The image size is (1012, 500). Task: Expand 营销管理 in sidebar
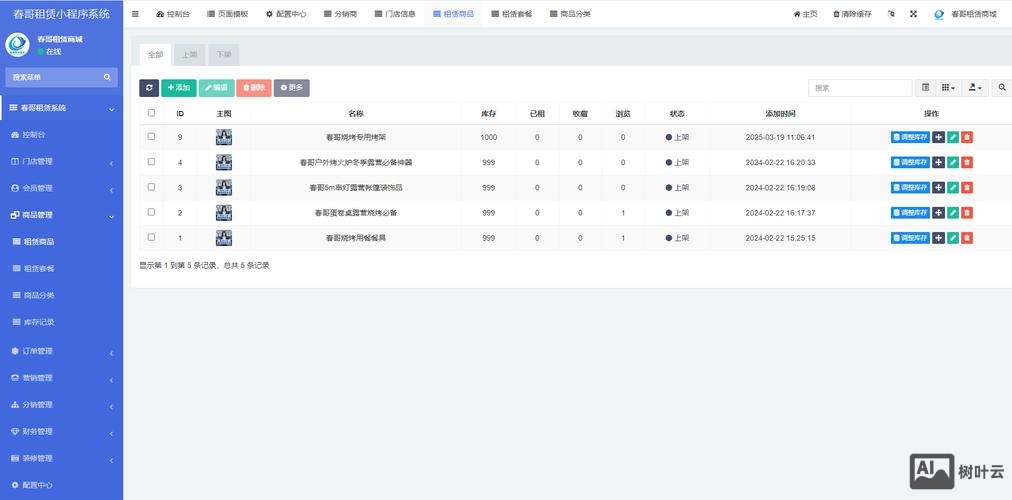(x=61, y=377)
